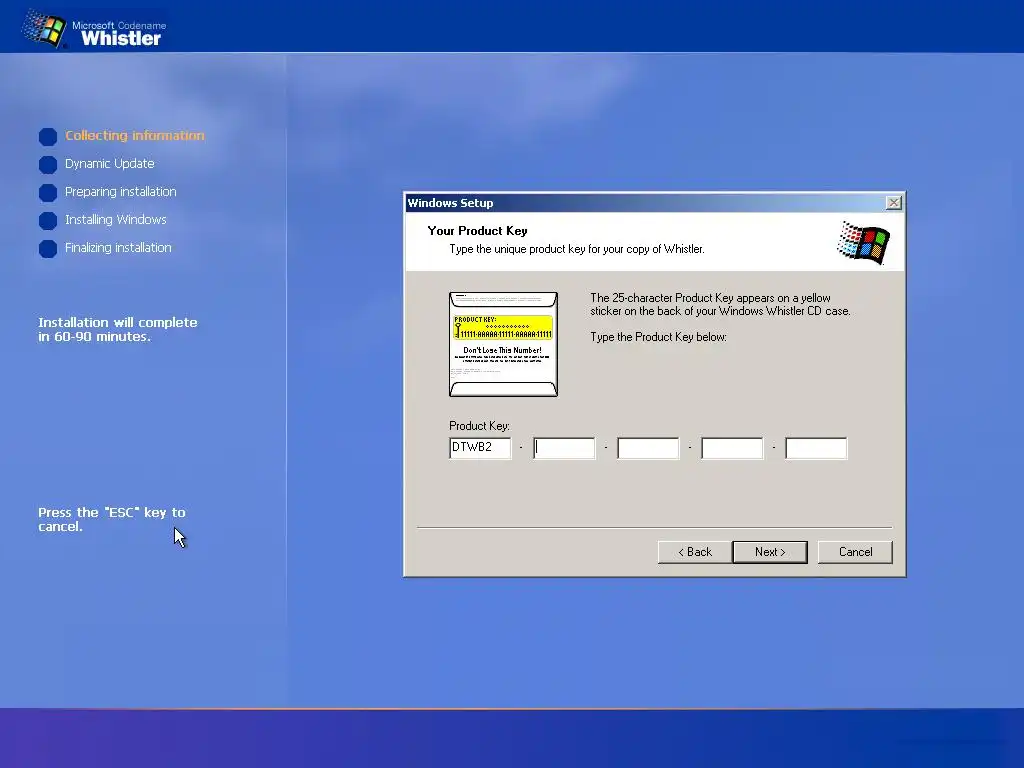Click the third product key field

[648, 448]
